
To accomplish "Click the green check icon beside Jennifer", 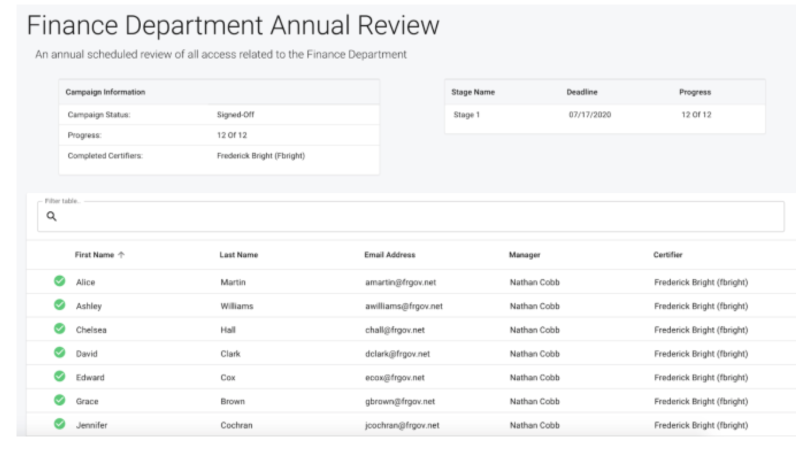I will click(59, 424).
